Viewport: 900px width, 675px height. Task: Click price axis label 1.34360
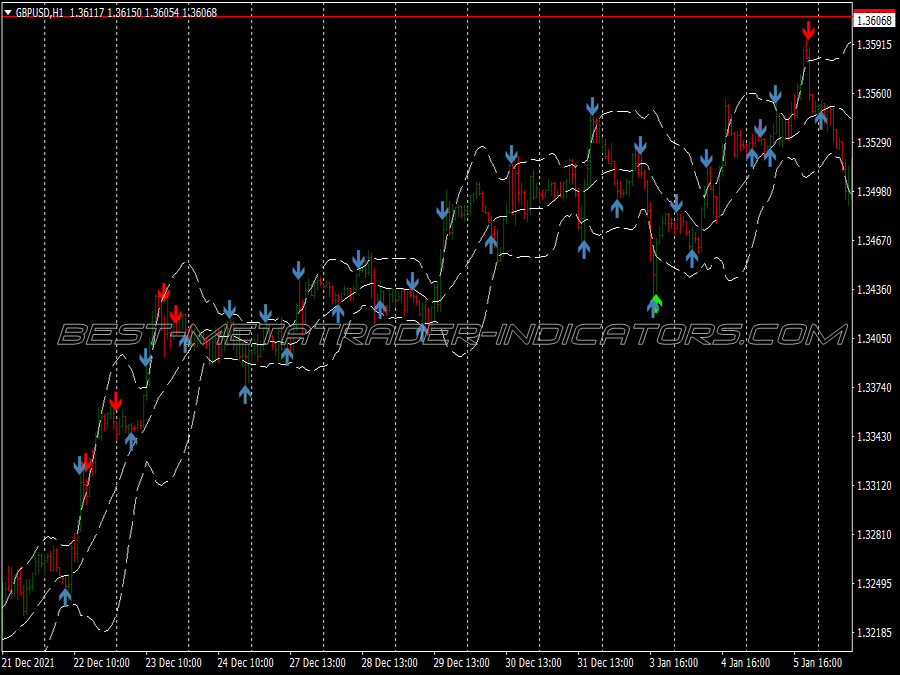click(x=874, y=290)
